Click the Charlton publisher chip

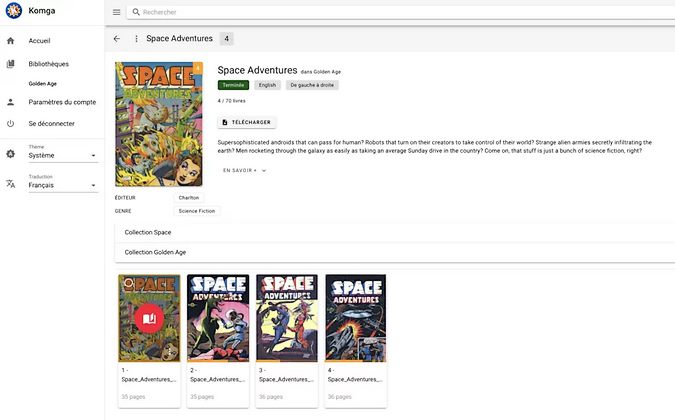[x=189, y=198]
